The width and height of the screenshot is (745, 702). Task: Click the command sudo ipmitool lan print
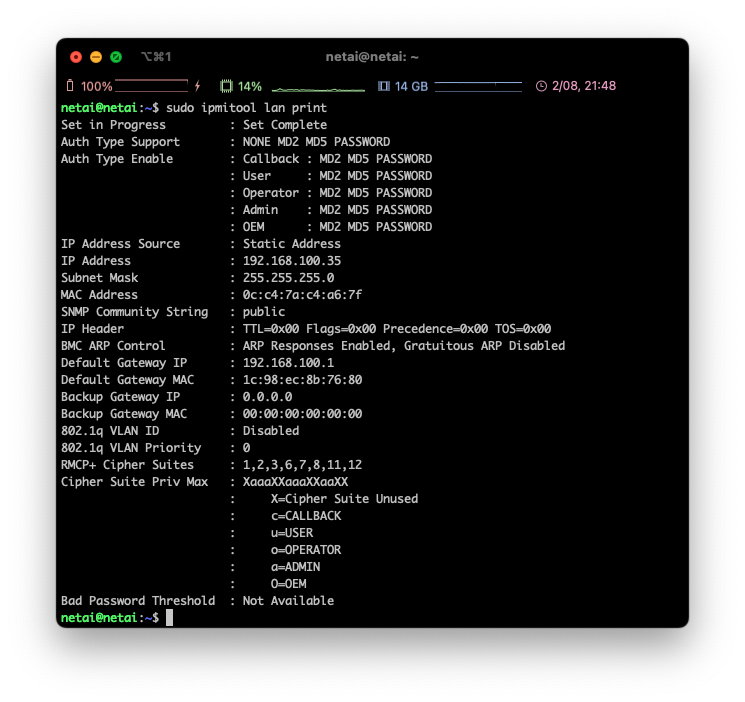(x=247, y=108)
